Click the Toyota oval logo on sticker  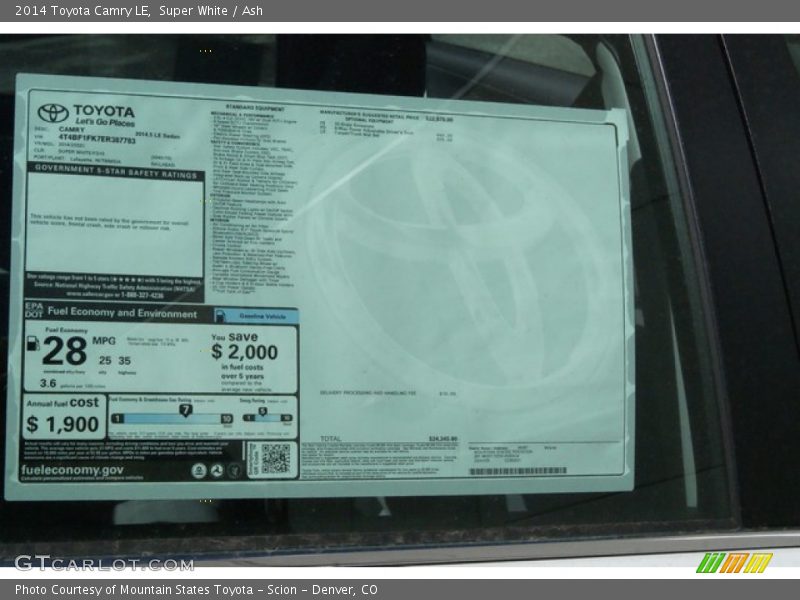53,112
